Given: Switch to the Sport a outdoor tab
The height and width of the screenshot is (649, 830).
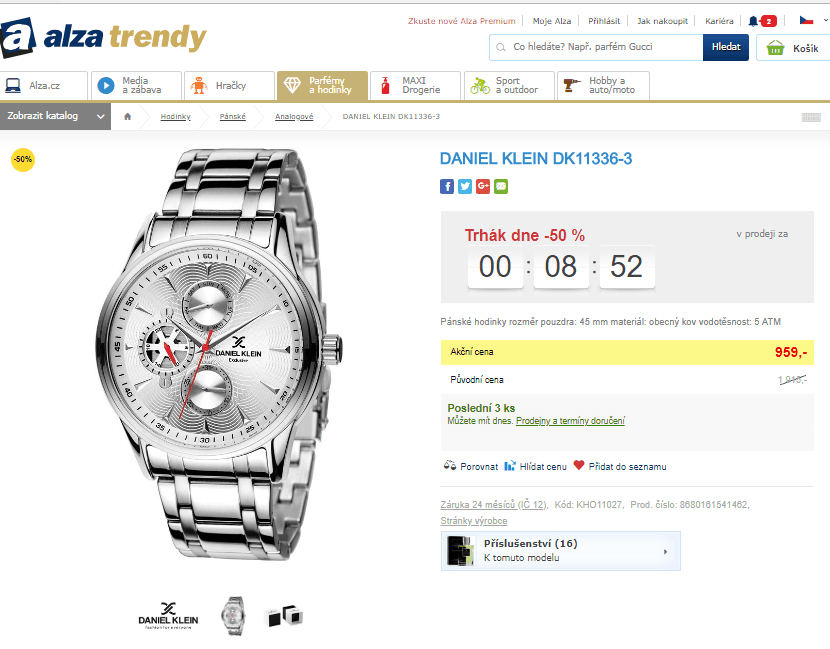Looking at the screenshot, I should click(x=508, y=86).
